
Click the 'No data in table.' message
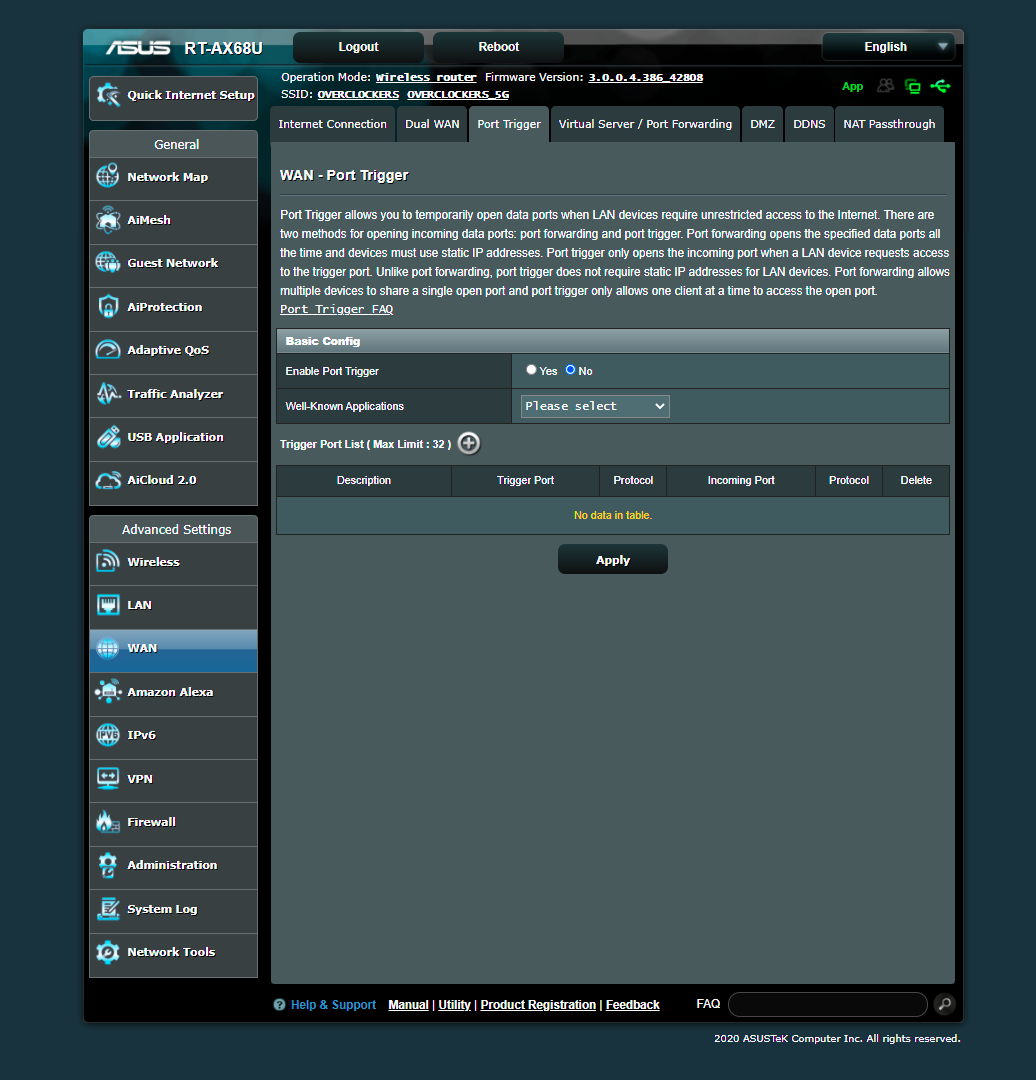tap(613, 515)
